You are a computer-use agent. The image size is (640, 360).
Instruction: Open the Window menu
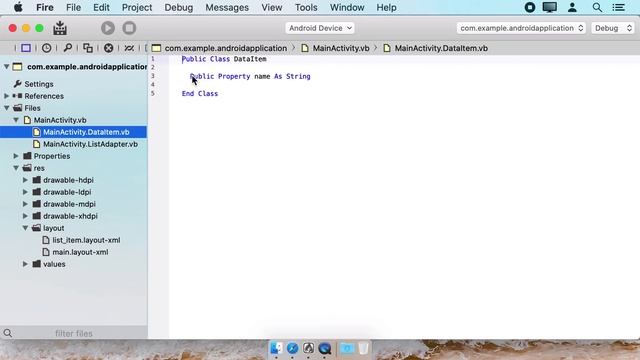point(347,7)
